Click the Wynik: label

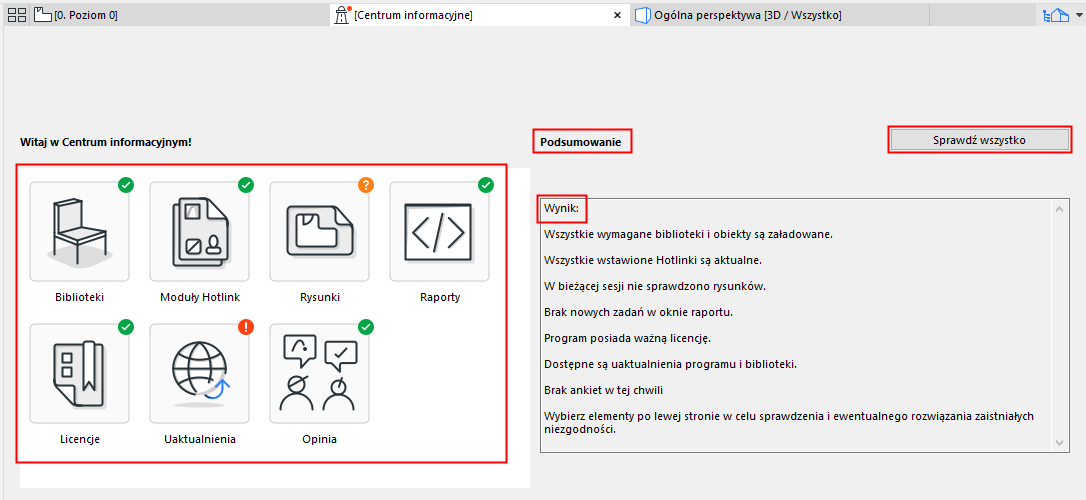561,208
